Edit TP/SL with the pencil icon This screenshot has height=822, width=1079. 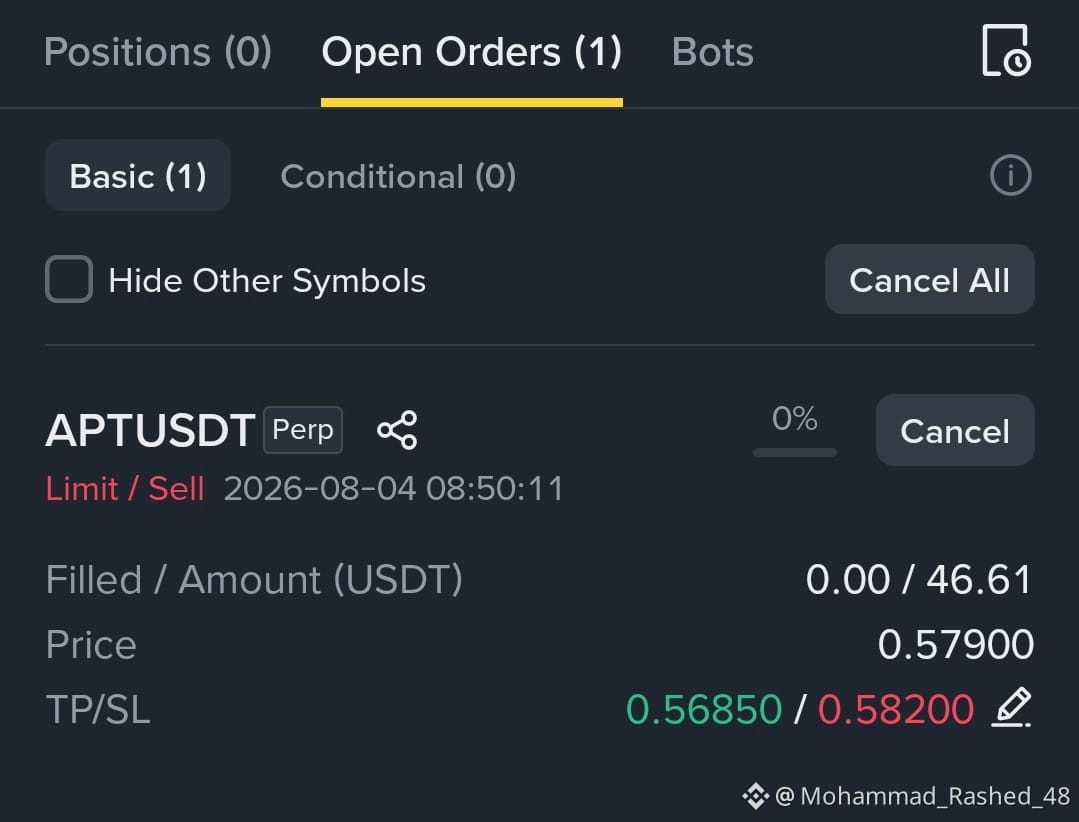click(x=1011, y=707)
